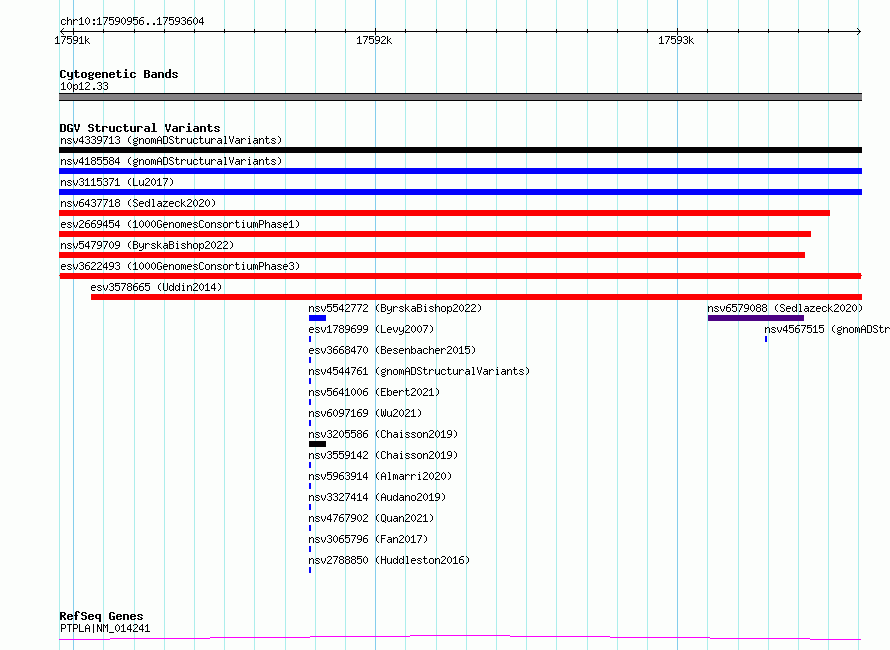This screenshot has height=650, width=890.
Task: Select the esv3578665 (Uddin2014) red variant bar
Action: (x=476, y=297)
